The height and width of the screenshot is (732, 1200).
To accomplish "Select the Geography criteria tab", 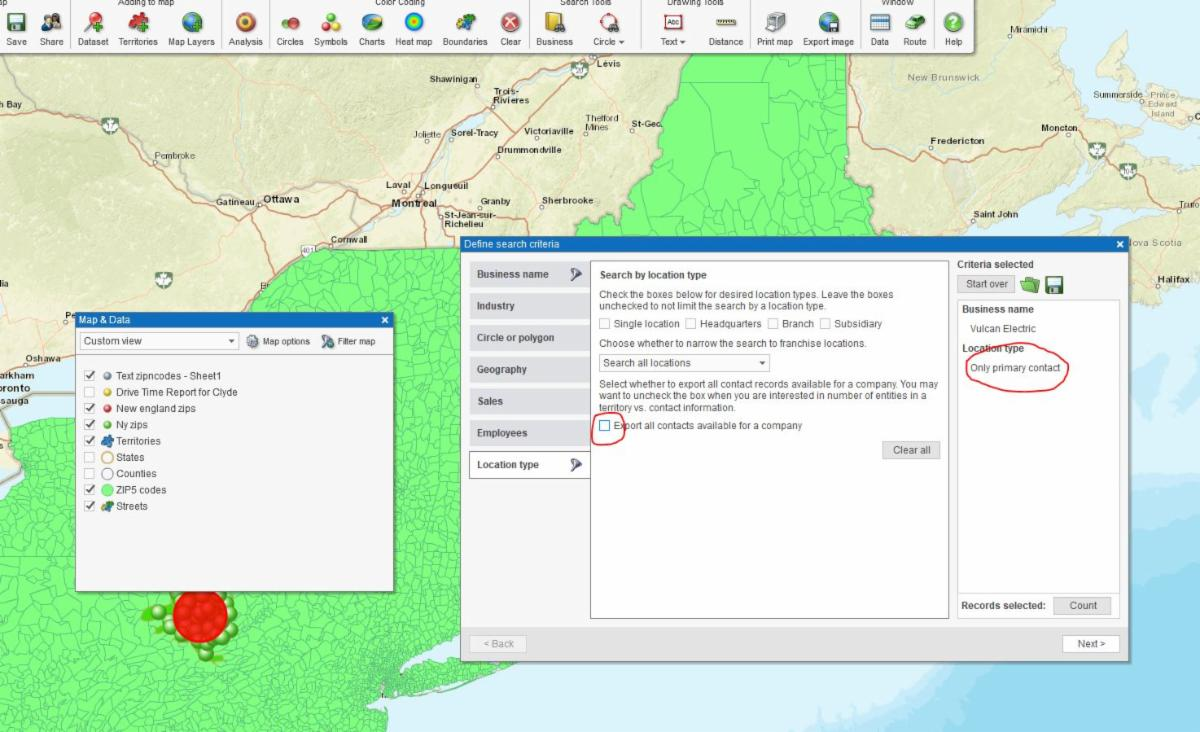I will coord(529,369).
